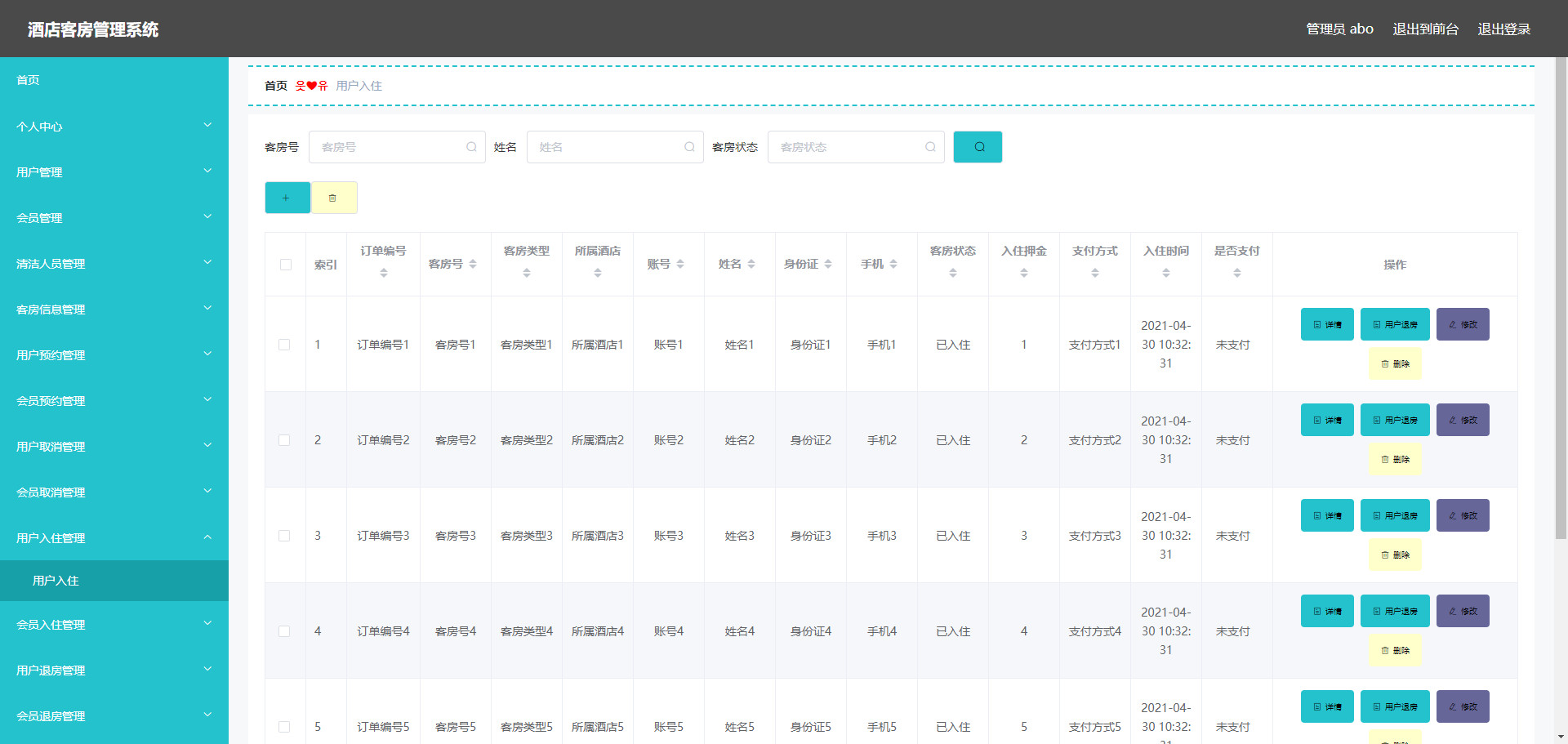Screen dimensions: 1568x744
Task: Focus the 客房状态 search input
Action: (856, 147)
